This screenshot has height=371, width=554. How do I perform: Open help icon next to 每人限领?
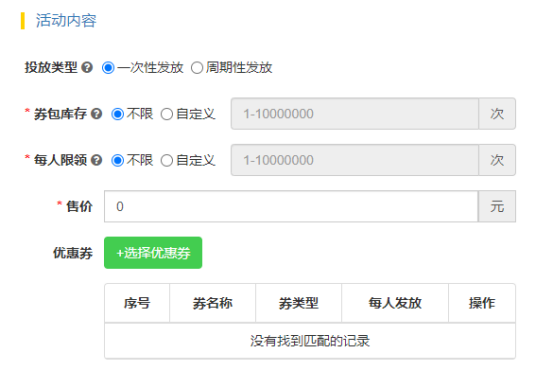click(96, 160)
